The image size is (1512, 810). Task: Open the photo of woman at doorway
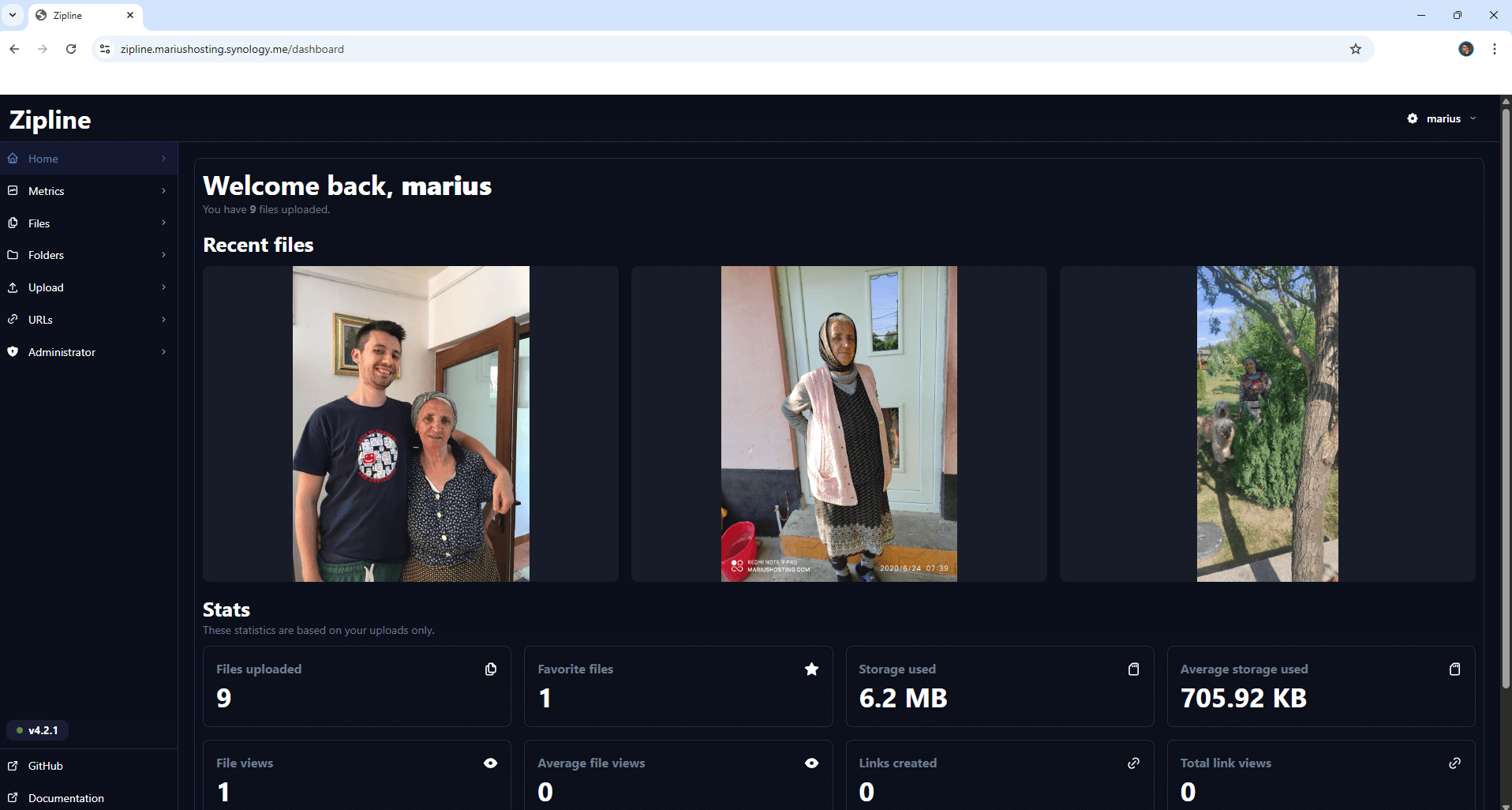839,424
